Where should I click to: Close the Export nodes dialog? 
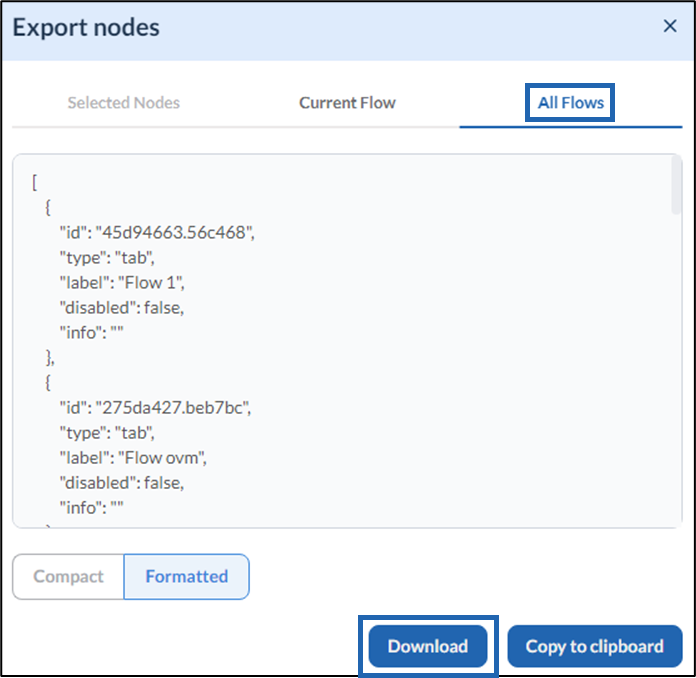[670, 26]
